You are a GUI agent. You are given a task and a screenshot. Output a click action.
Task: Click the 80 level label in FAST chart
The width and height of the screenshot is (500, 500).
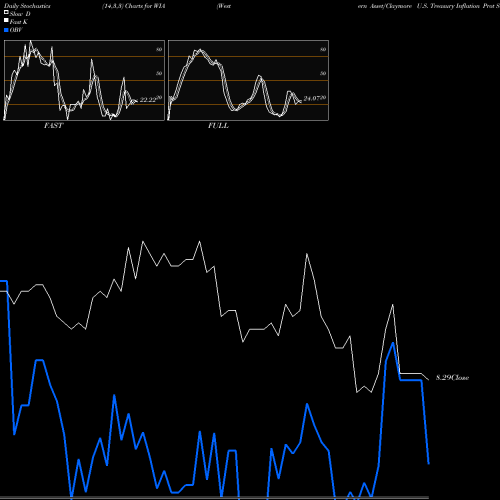[159, 49]
